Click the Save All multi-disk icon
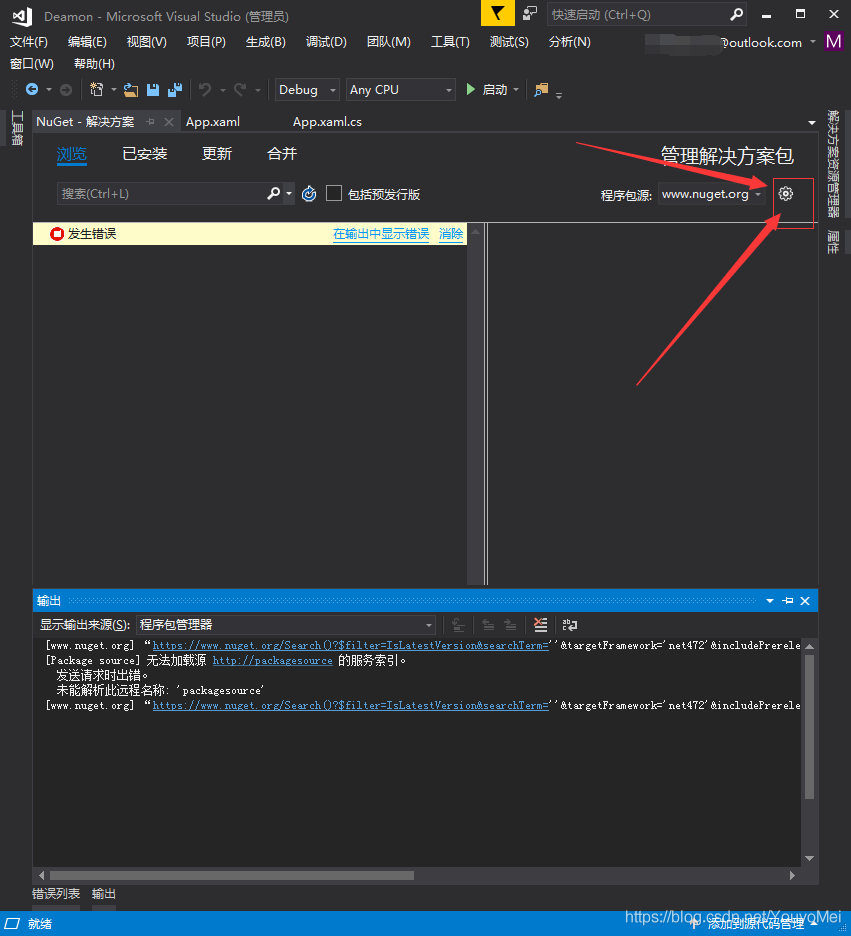 point(175,90)
